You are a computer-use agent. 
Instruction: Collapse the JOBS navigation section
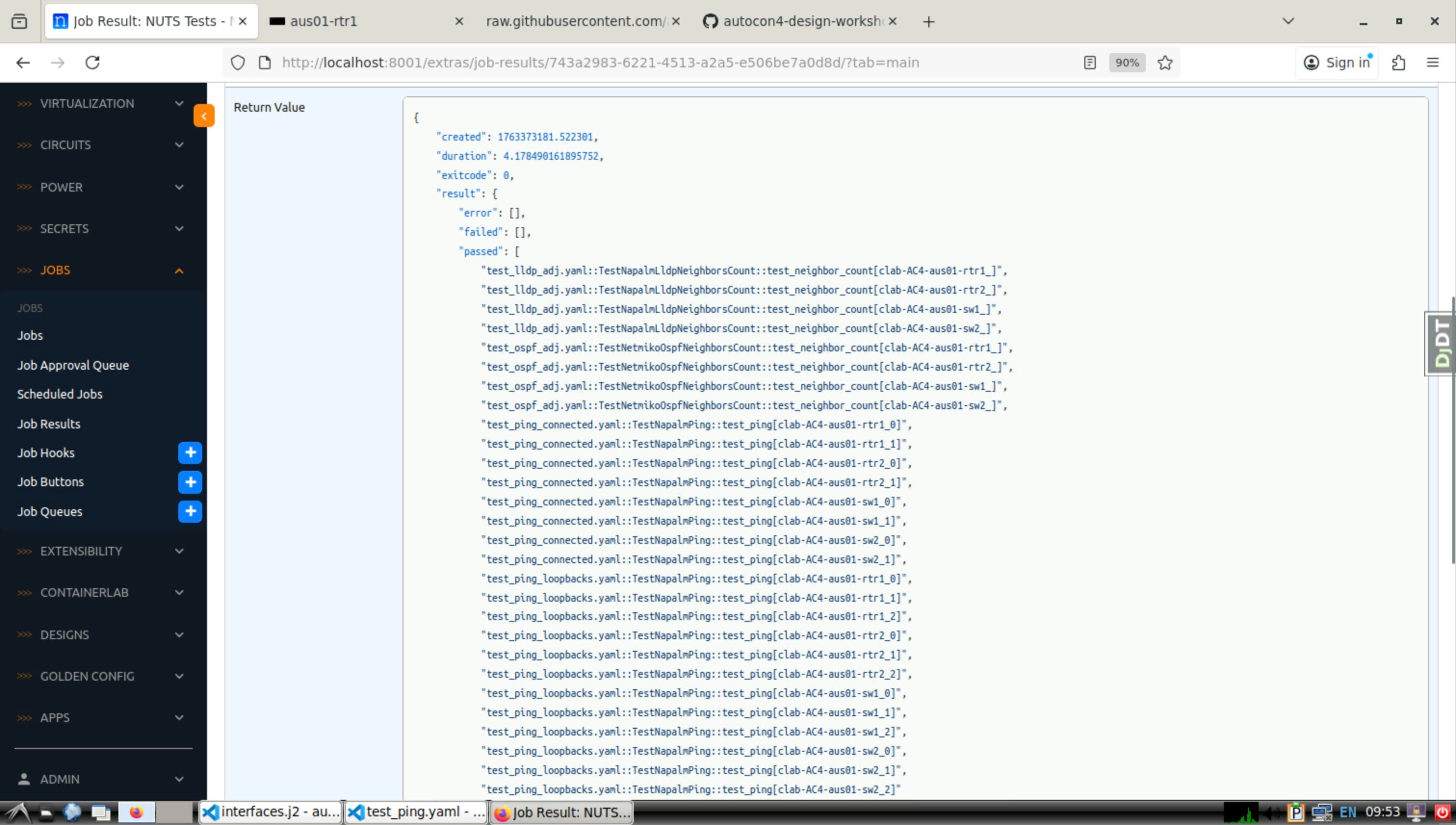coord(179,271)
